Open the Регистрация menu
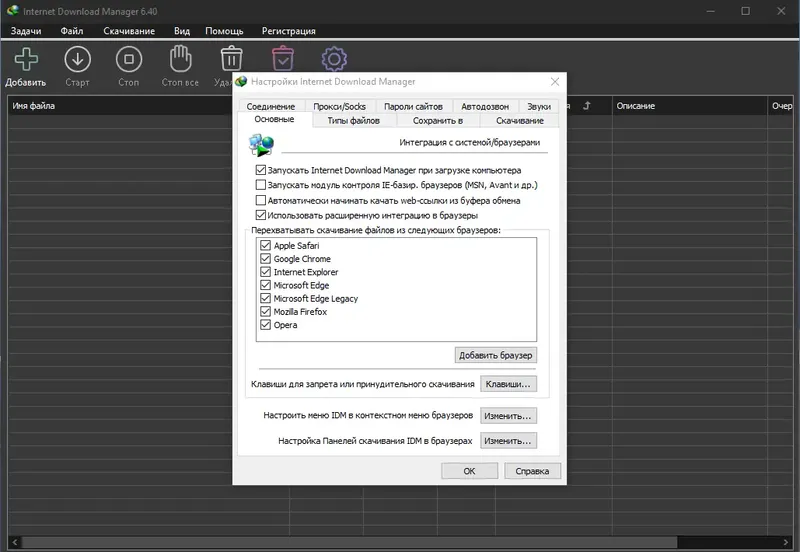 [289, 31]
